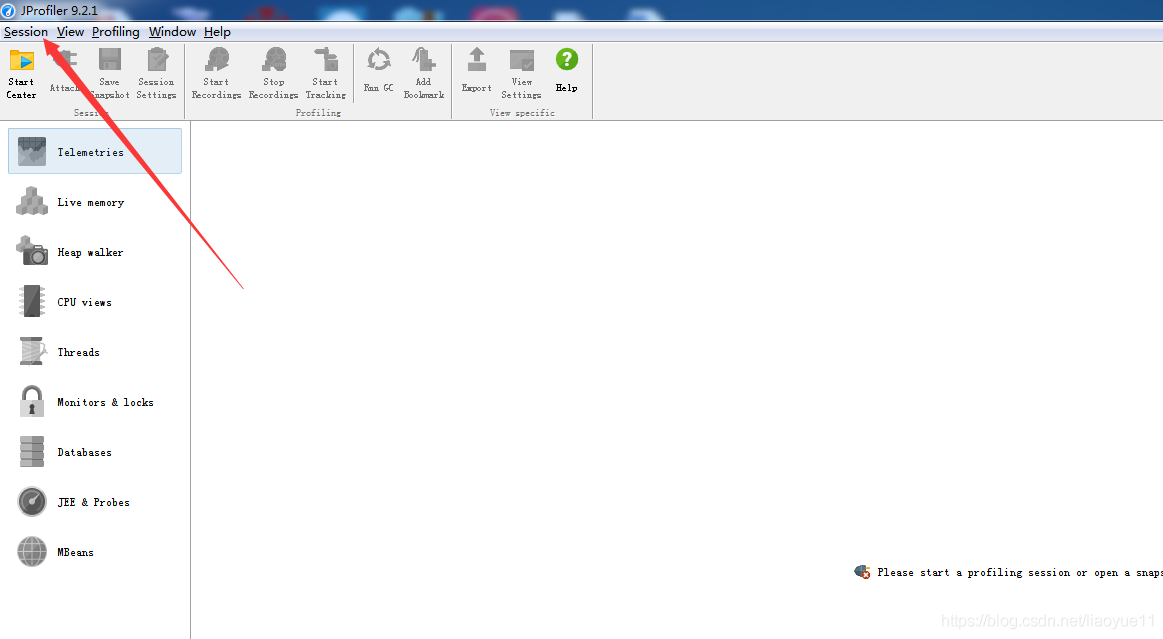Open the Start Center
The height and width of the screenshot is (639, 1163).
click(22, 73)
